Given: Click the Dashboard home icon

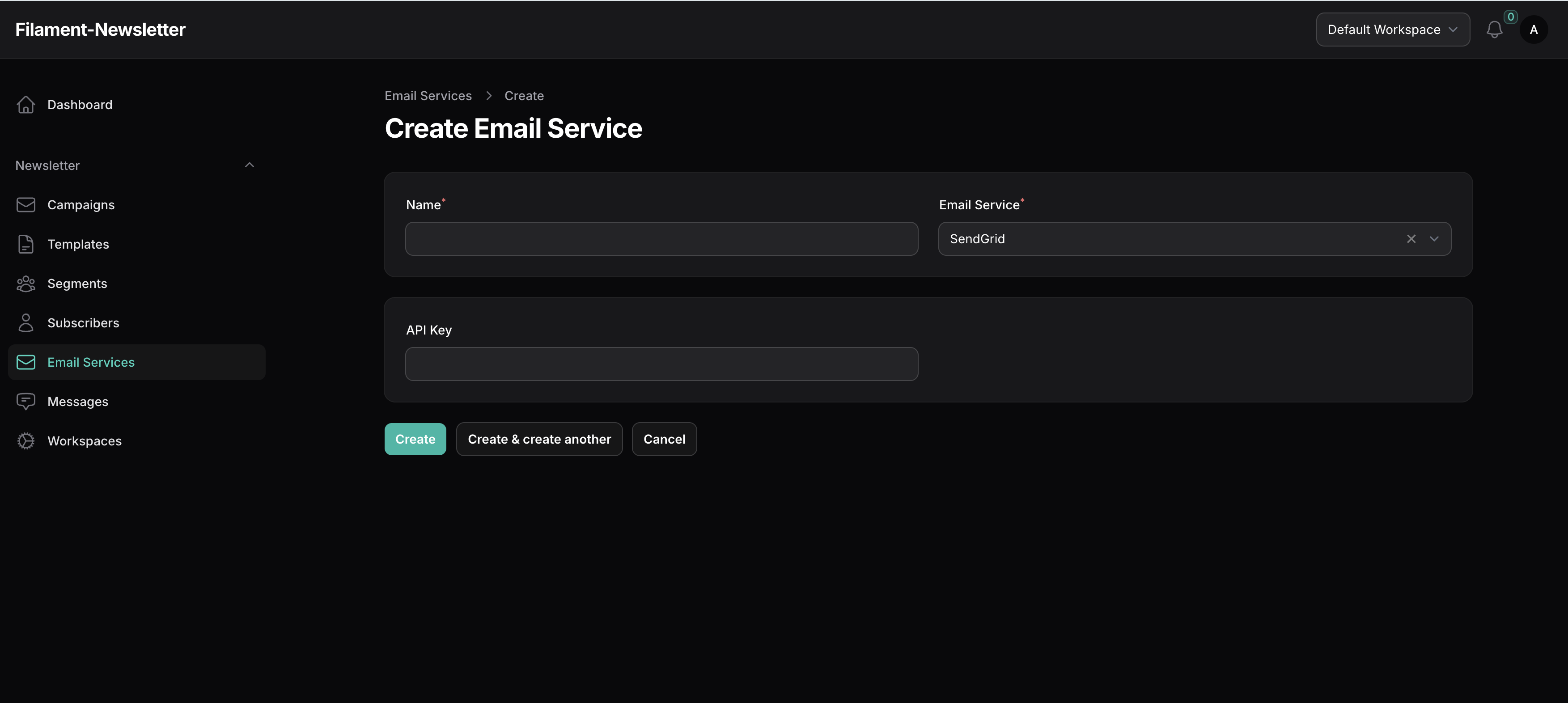Looking at the screenshot, I should coord(25,105).
